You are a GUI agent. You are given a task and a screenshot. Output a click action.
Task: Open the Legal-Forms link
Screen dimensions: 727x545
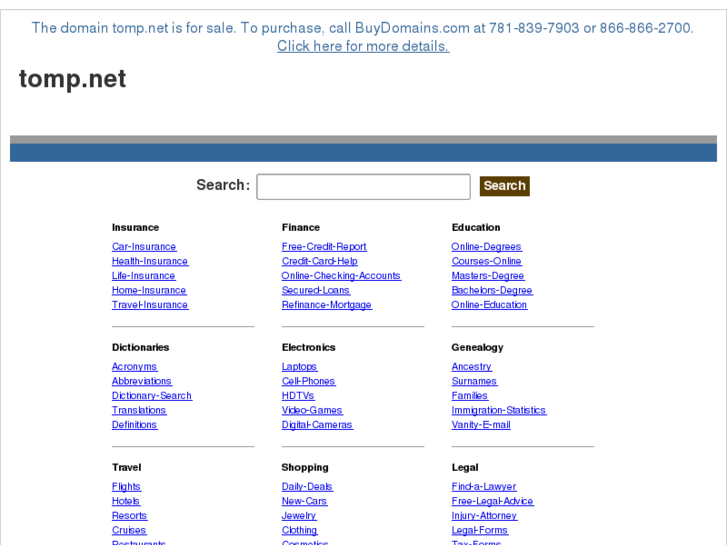coord(480,530)
